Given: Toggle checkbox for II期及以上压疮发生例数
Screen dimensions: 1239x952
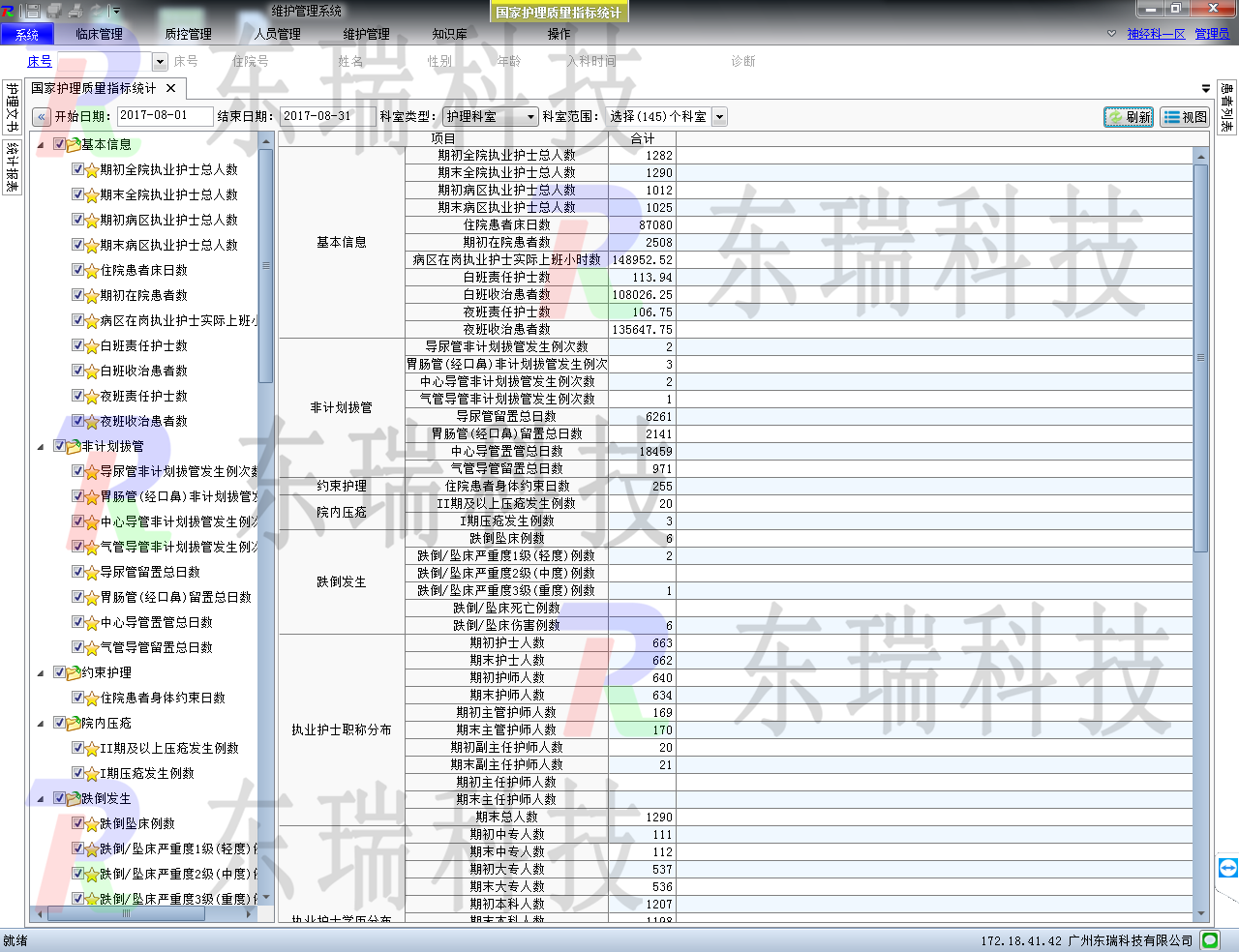Looking at the screenshot, I should pyautogui.click(x=78, y=748).
